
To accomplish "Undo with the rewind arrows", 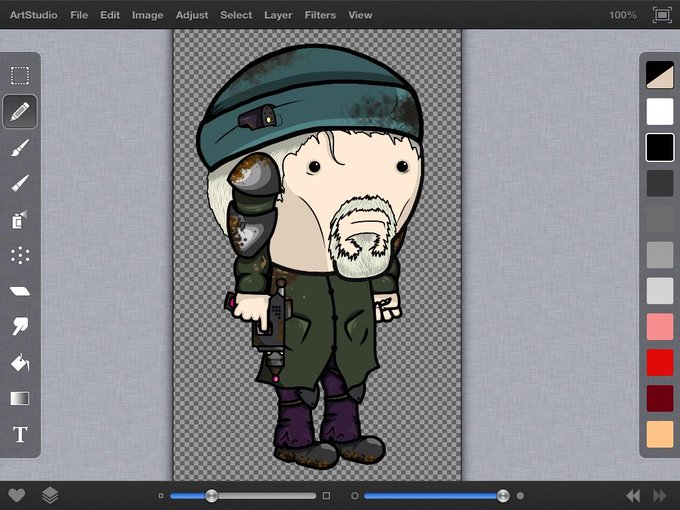I will tap(633, 496).
